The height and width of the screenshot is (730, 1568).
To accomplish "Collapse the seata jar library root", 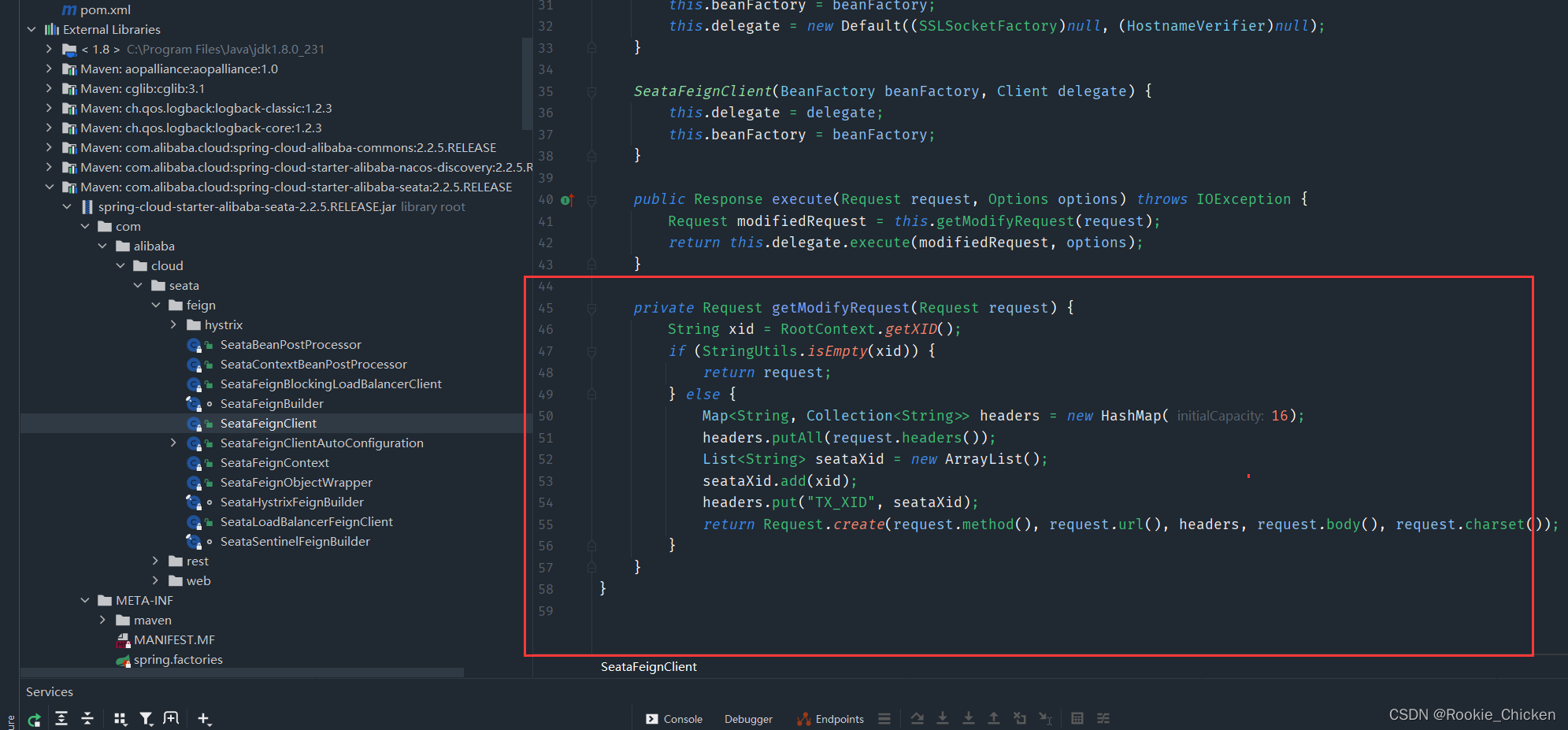I will point(67,207).
